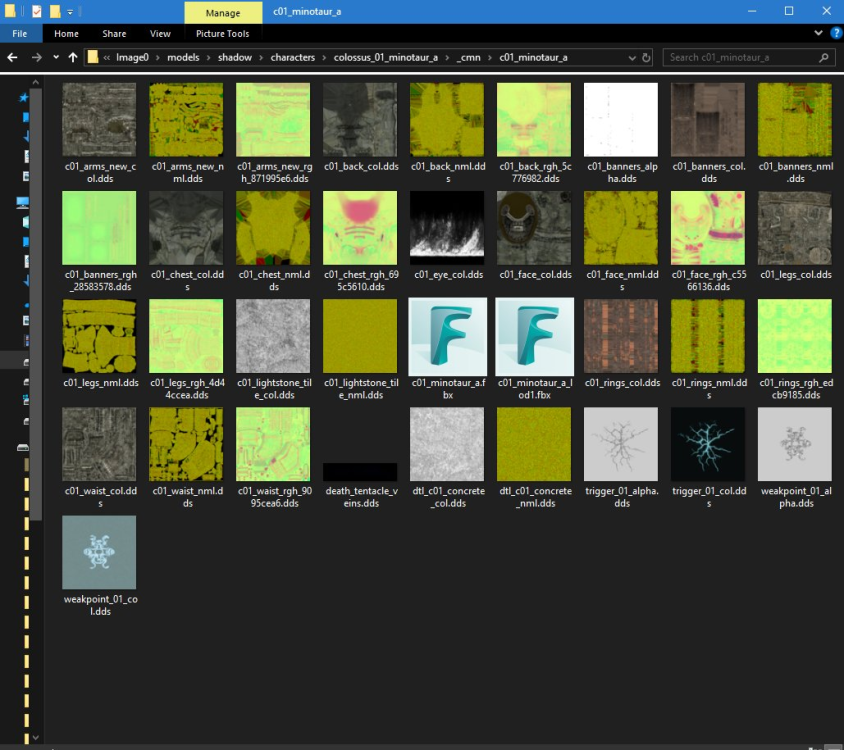
Task: Open the c01_minotaur_a.fbx file
Action: [447, 335]
